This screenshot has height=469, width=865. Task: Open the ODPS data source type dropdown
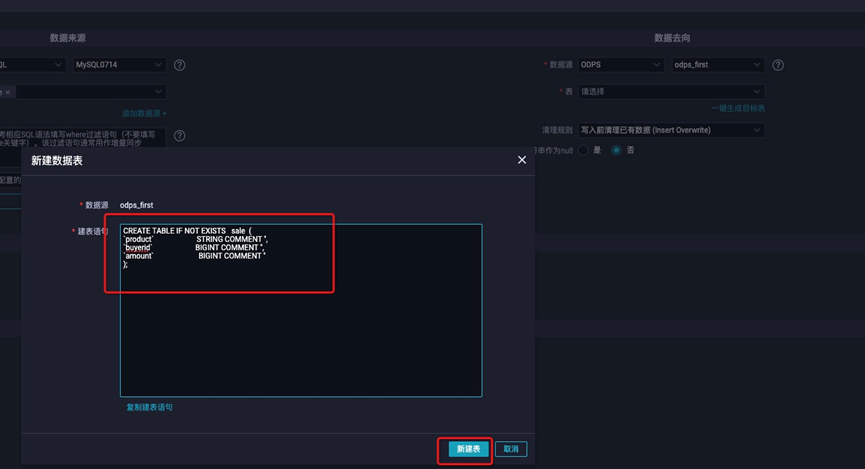click(x=621, y=65)
